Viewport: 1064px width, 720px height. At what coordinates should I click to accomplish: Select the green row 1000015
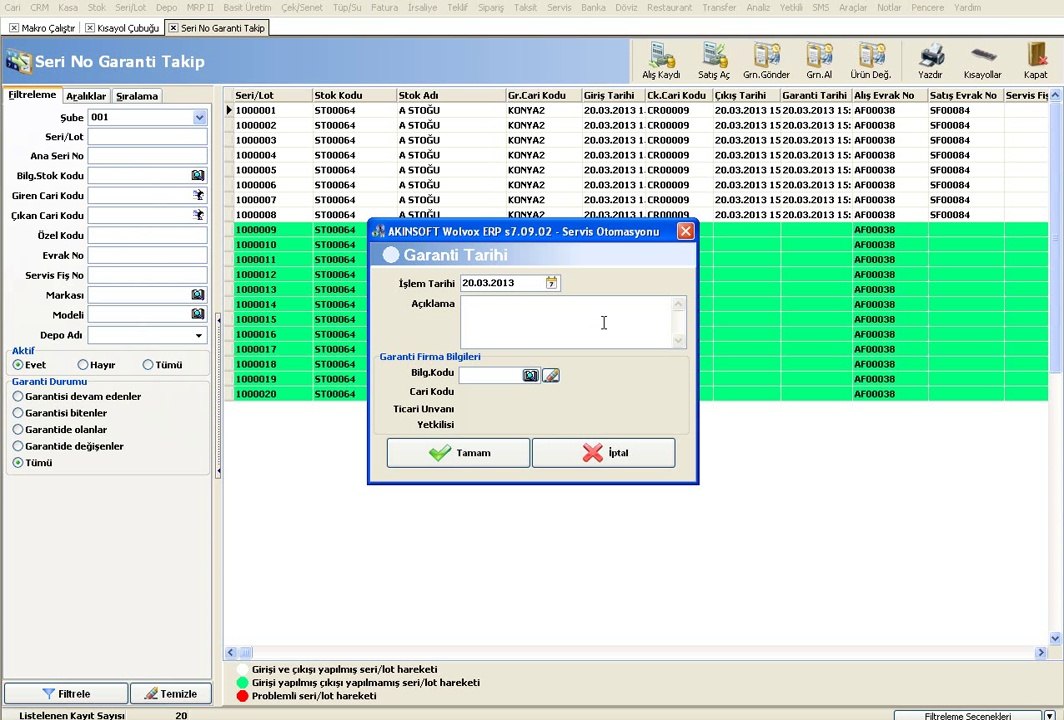coord(636,319)
